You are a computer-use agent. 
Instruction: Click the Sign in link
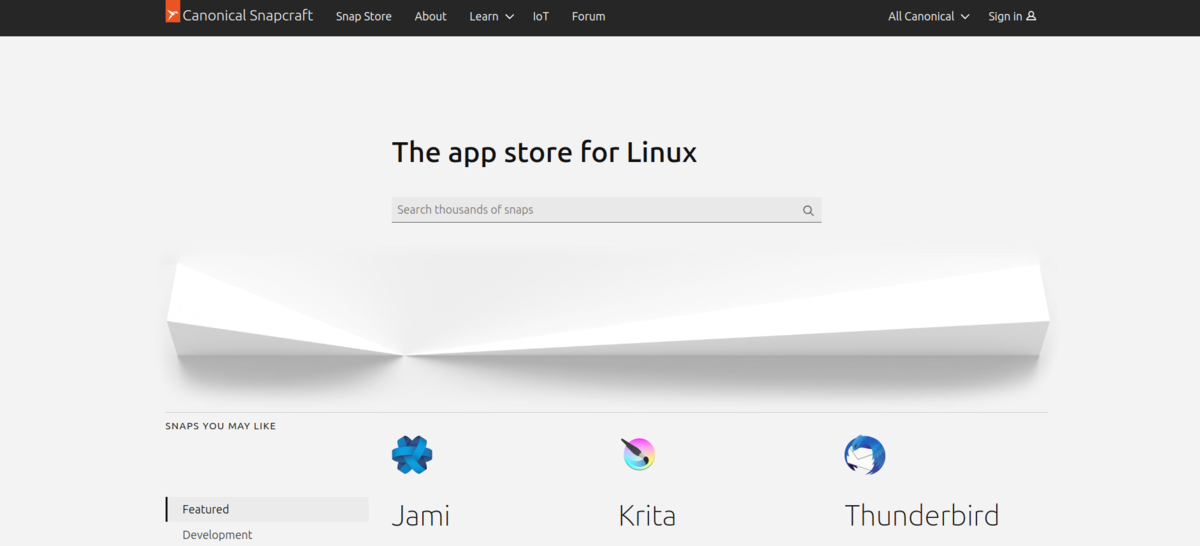[x=1012, y=16]
